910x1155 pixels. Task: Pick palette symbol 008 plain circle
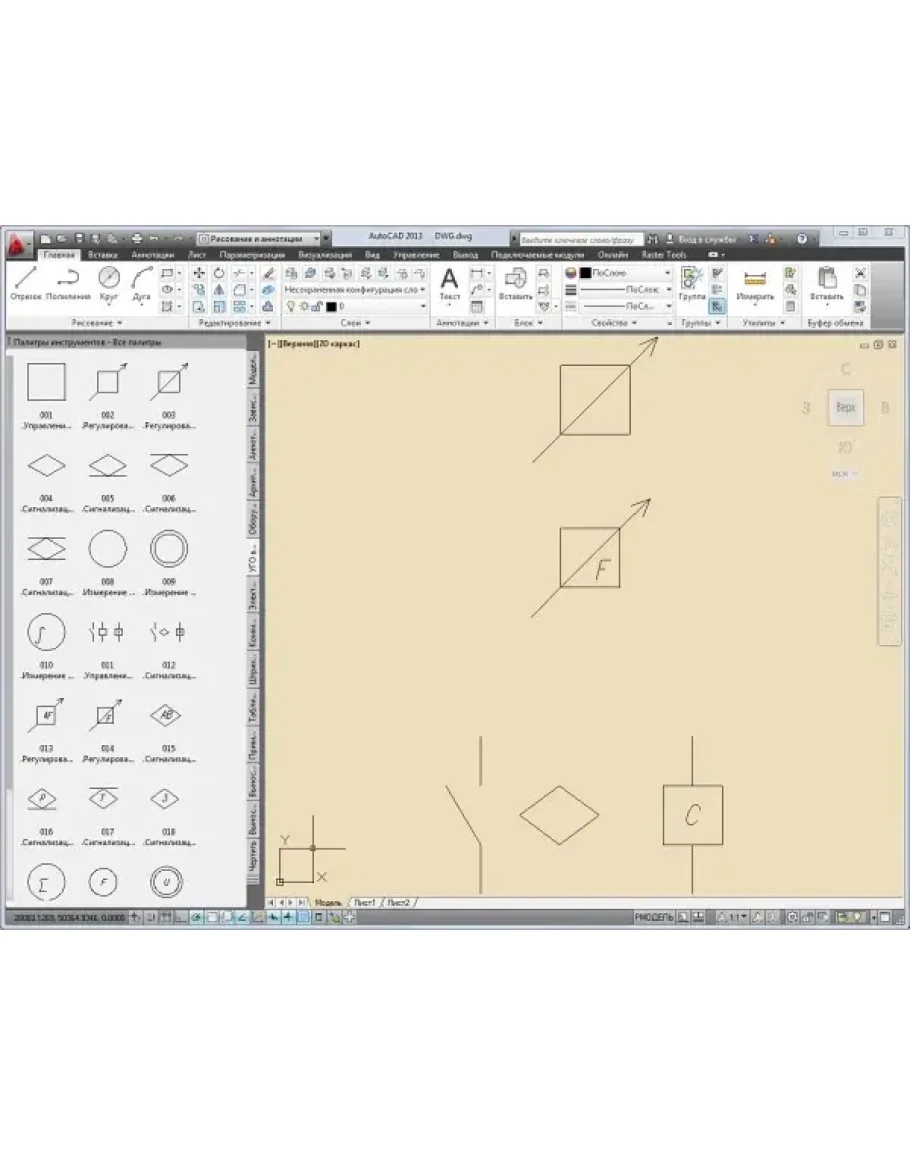coord(108,549)
